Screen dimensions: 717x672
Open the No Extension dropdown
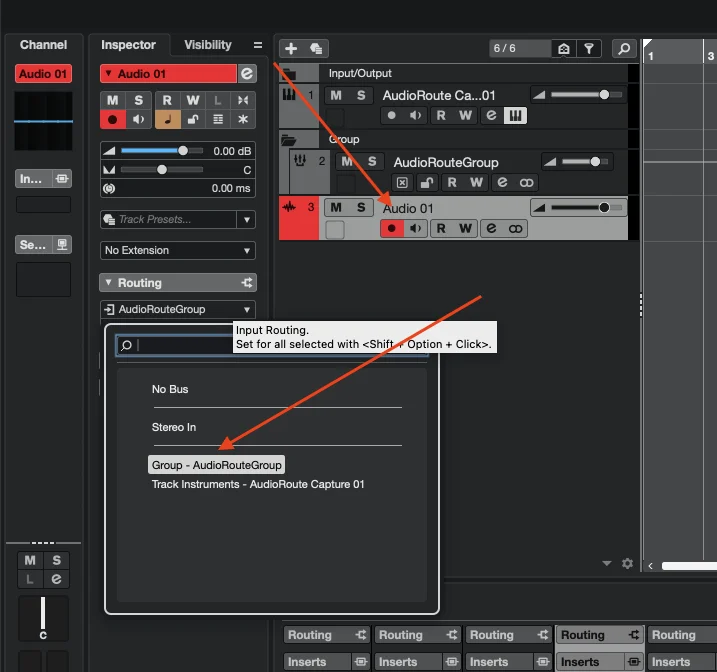[x=177, y=251]
